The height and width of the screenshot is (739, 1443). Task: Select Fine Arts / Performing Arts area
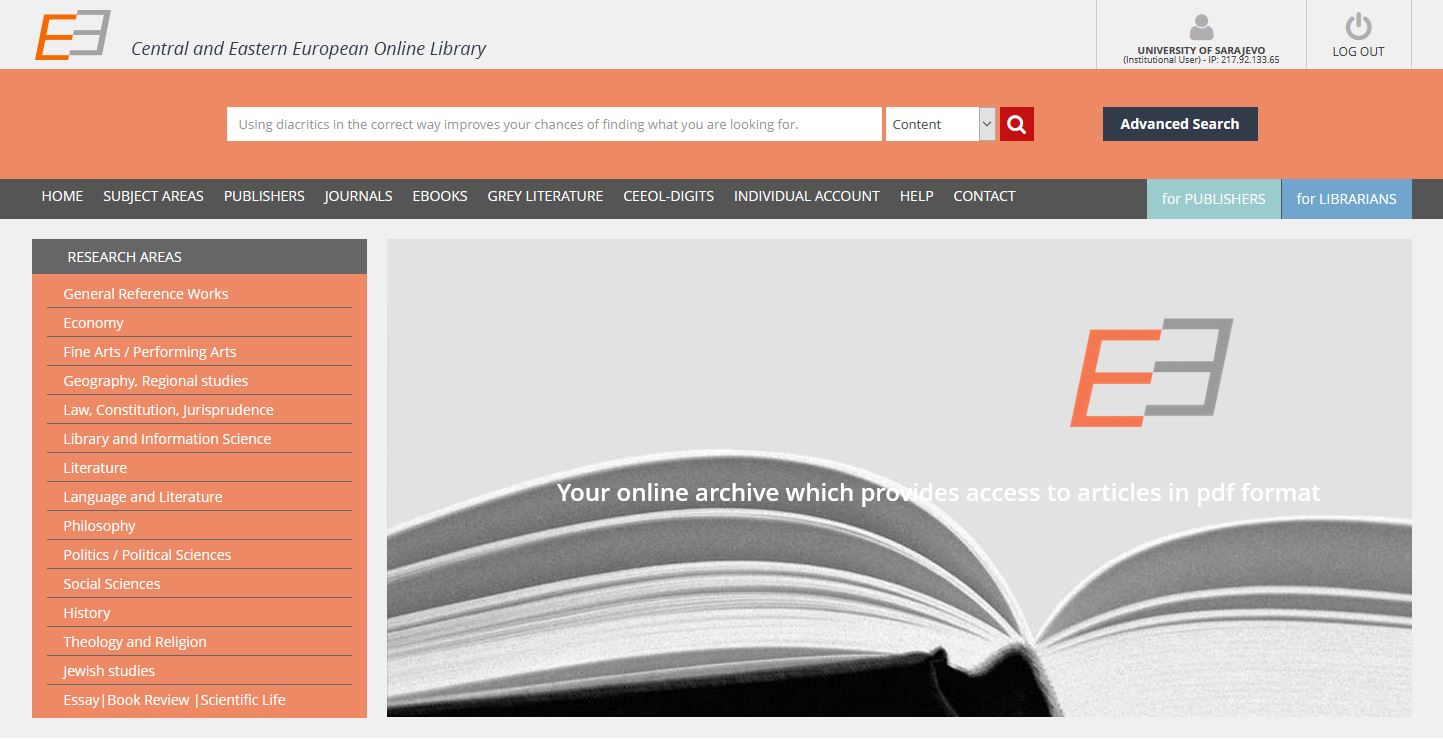150,352
